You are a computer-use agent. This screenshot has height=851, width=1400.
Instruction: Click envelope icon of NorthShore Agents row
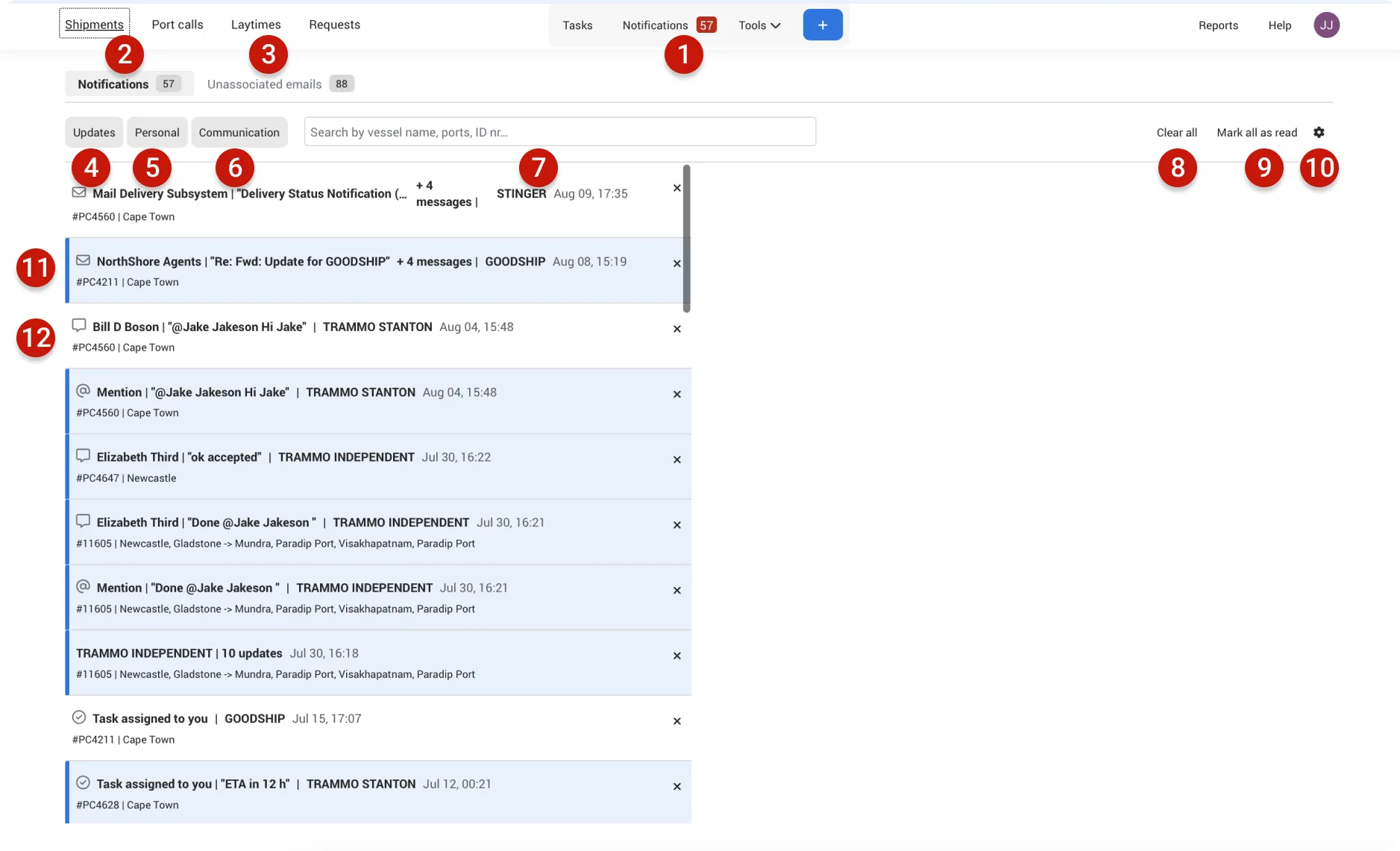pos(83,260)
